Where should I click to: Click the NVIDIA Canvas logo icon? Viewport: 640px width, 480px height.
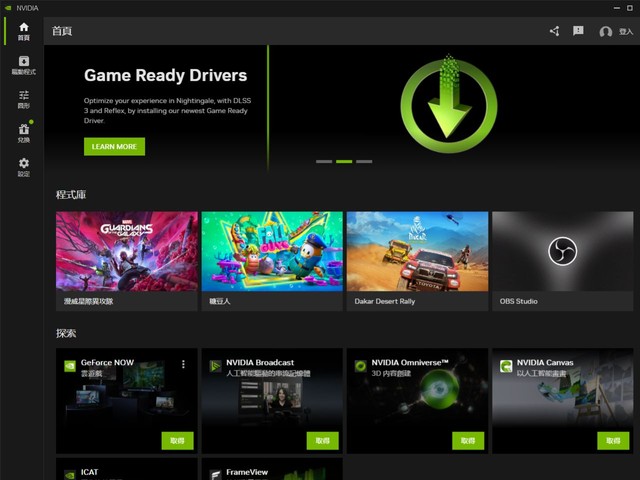click(506, 366)
